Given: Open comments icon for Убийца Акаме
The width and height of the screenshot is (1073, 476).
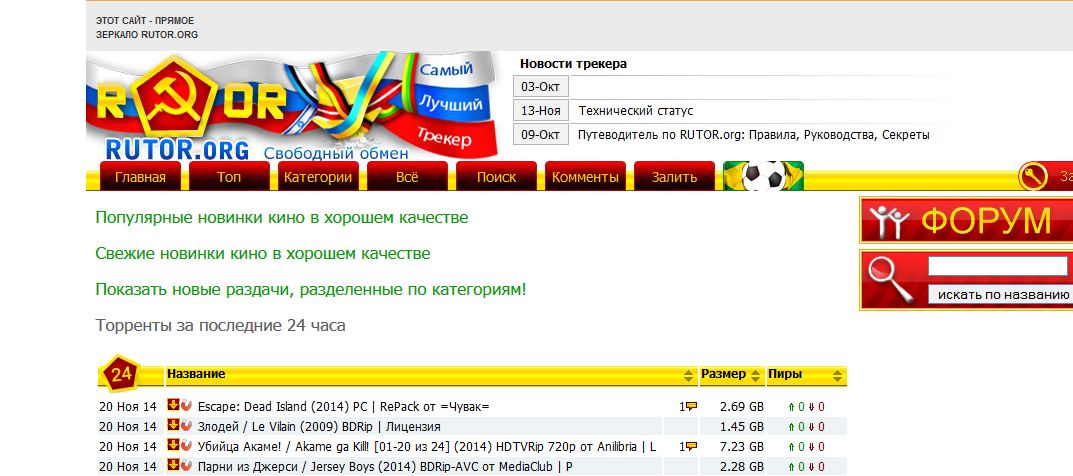Looking at the screenshot, I should (x=691, y=446).
